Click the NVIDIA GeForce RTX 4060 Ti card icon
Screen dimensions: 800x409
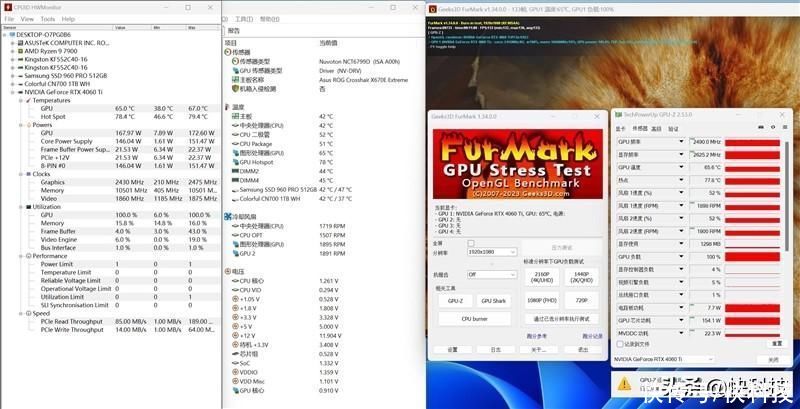click(x=20, y=92)
